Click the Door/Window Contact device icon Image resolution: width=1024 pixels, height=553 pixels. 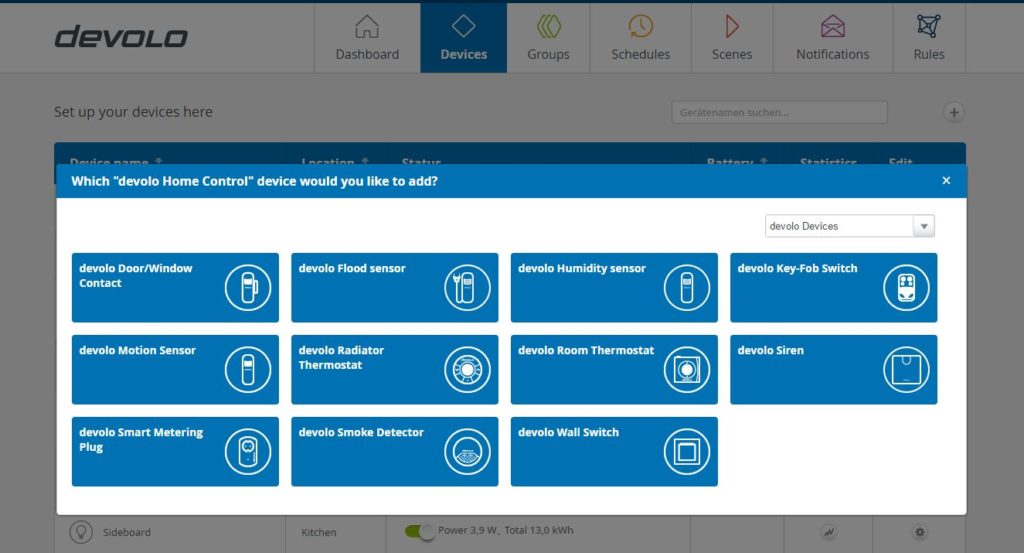(248, 287)
